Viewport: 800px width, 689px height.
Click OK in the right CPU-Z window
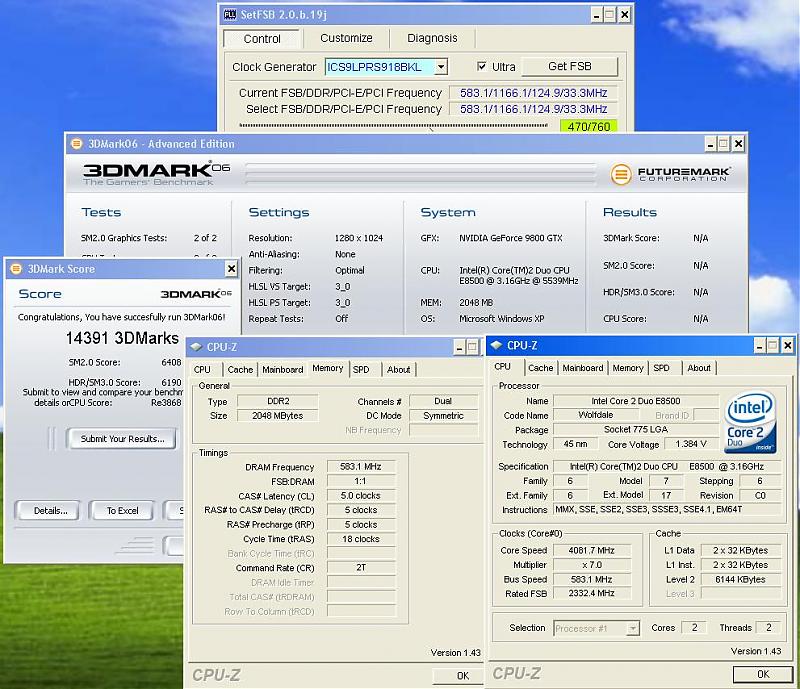(763, 674)
